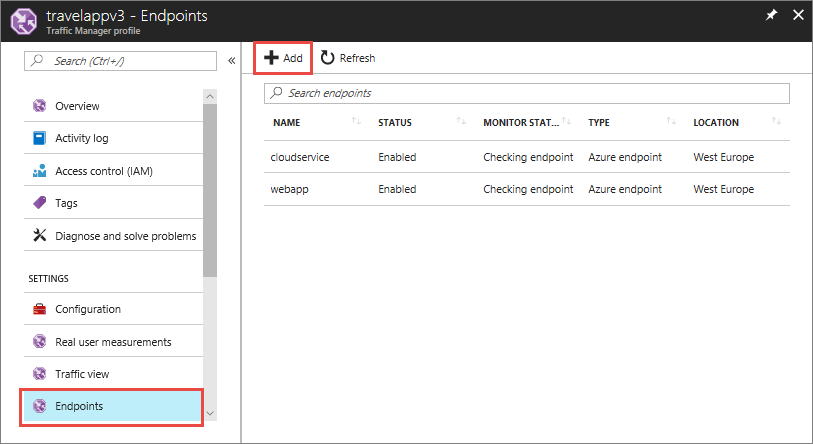The image size is (813, 444).
Task: Click Checking endpoint in webapp row
Action: pos(528,189)
